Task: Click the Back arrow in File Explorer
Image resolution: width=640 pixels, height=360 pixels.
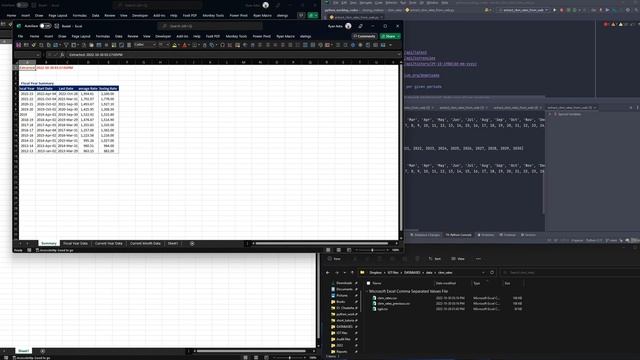Action: [328, 272]
